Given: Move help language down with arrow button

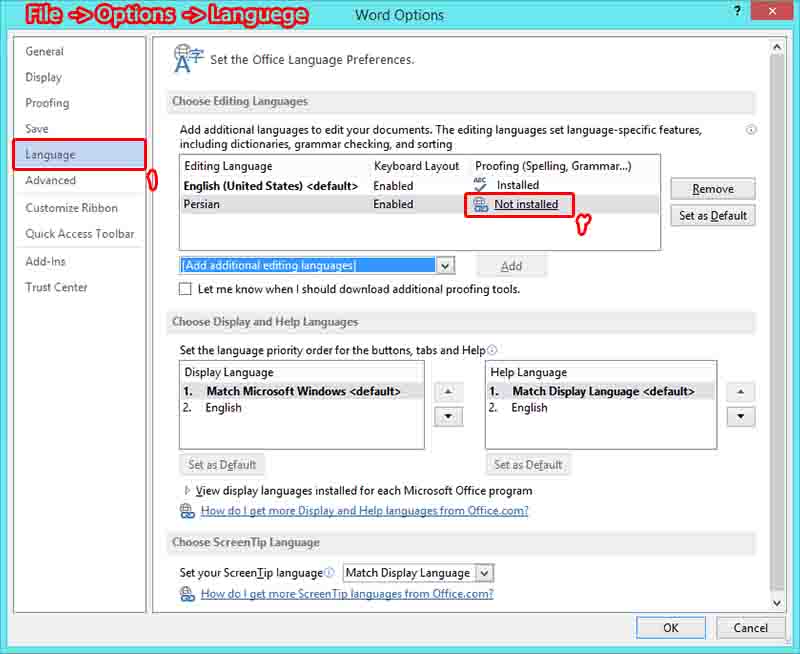Looking at the screenshot, I should pyautogui.click(x=741, y=417).
